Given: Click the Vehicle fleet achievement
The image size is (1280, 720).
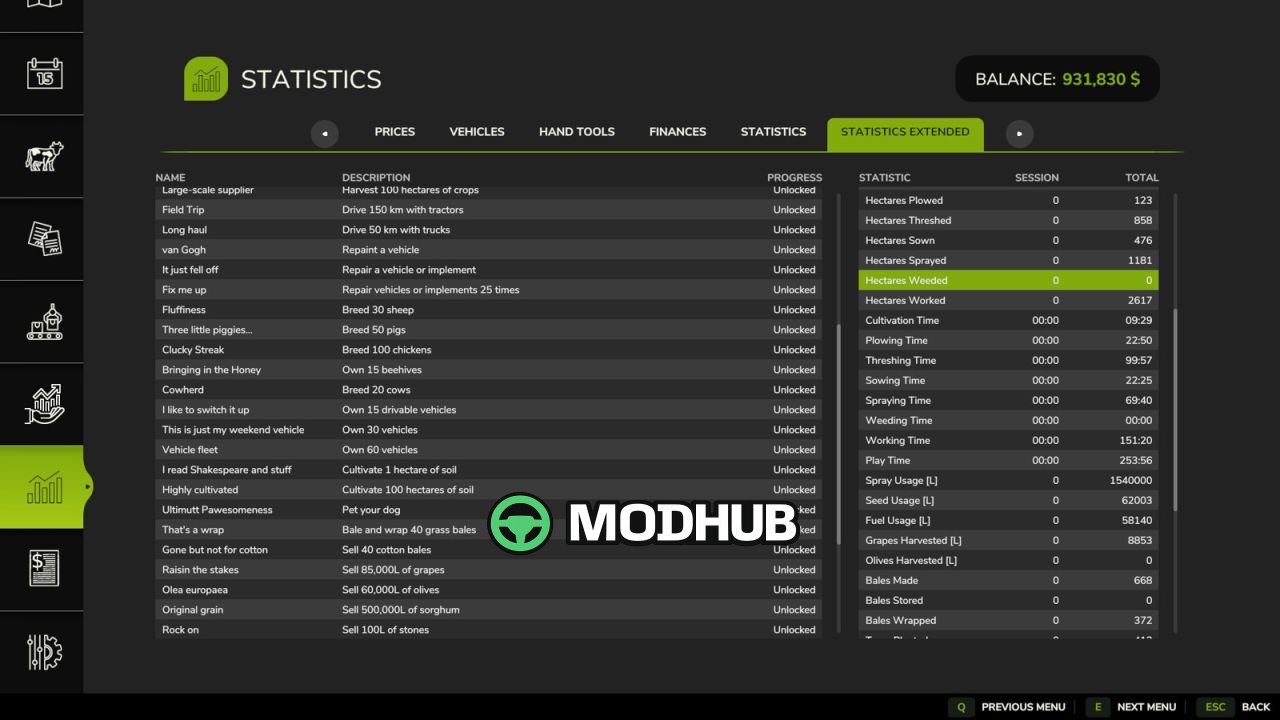Looking at the screenshot, I should [x=489, y=450].
